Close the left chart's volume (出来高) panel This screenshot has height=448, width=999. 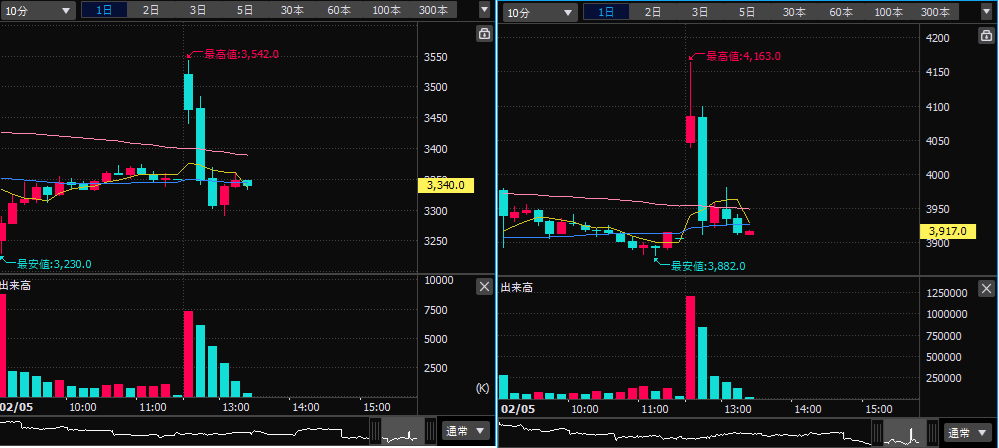[x=484, y=287]
